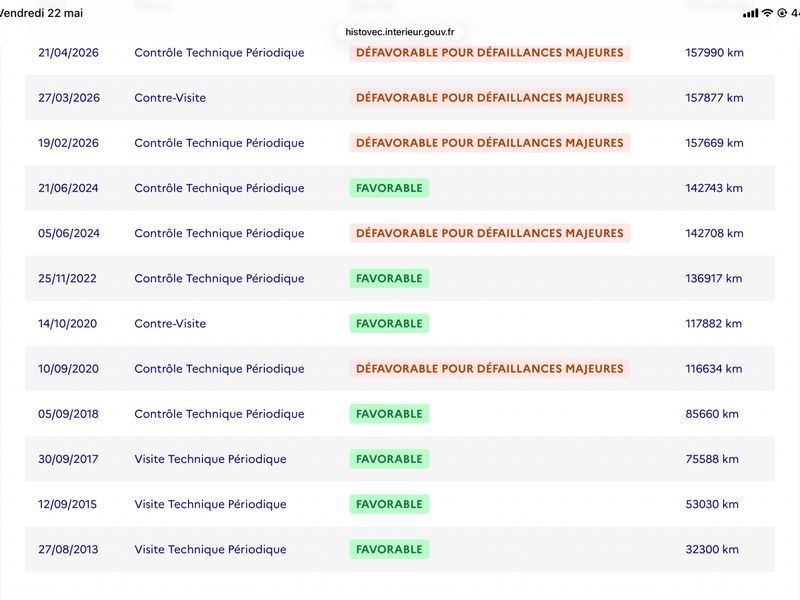Tap the orientation lock status icon
The image size is (800, 600).
(x=782, y=13)
